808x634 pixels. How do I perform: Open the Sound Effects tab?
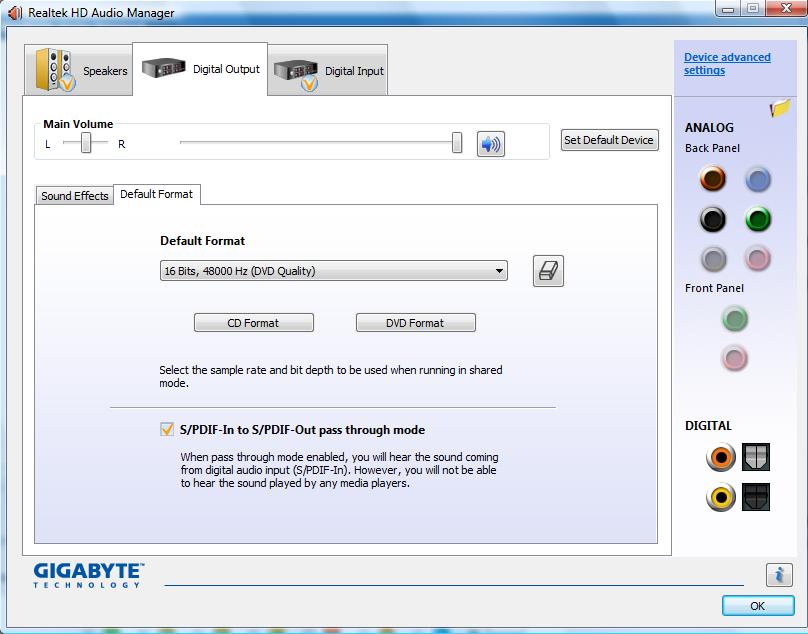[75, 196]
